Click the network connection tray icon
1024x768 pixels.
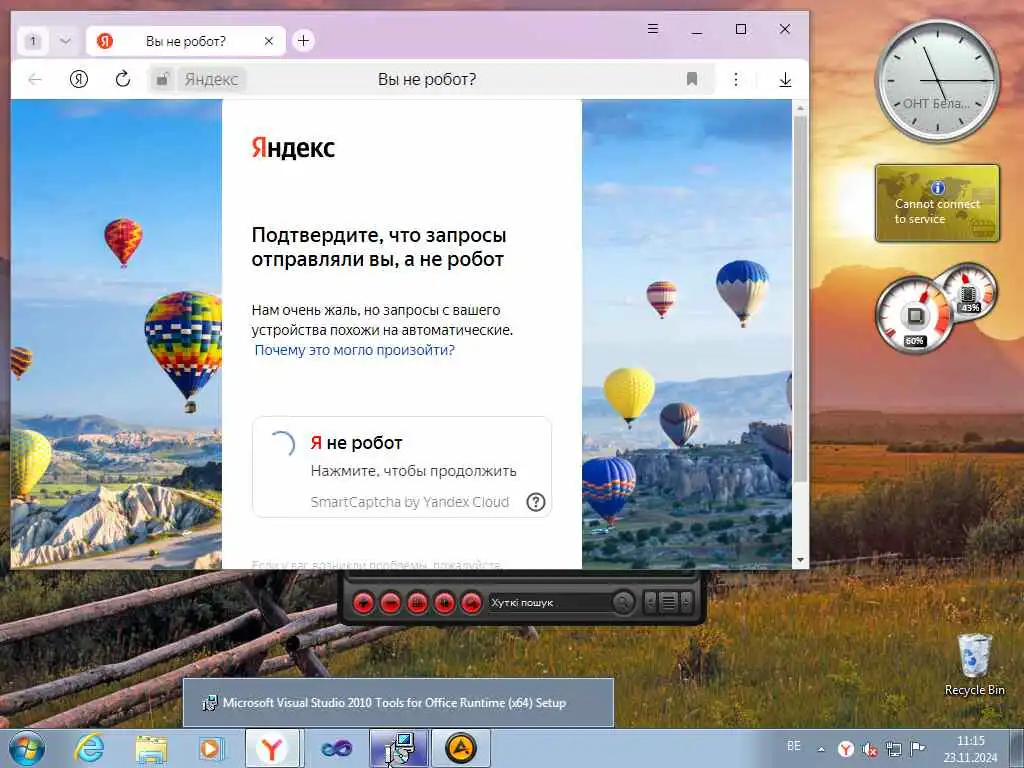[x=893, y=749]
